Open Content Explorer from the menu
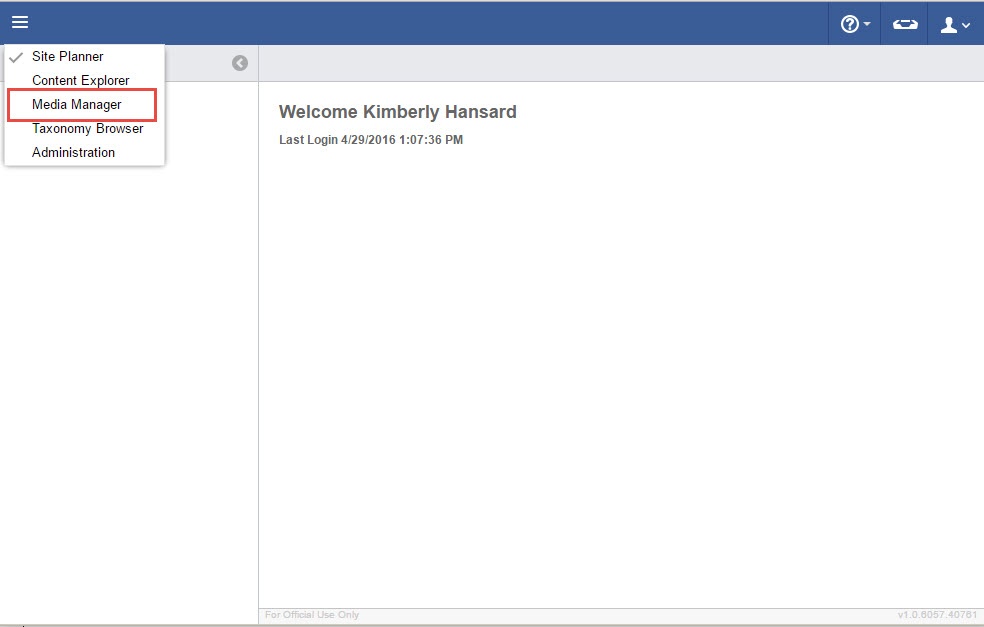The height and width of the screenshot is (627, 984). coord(80,81)
